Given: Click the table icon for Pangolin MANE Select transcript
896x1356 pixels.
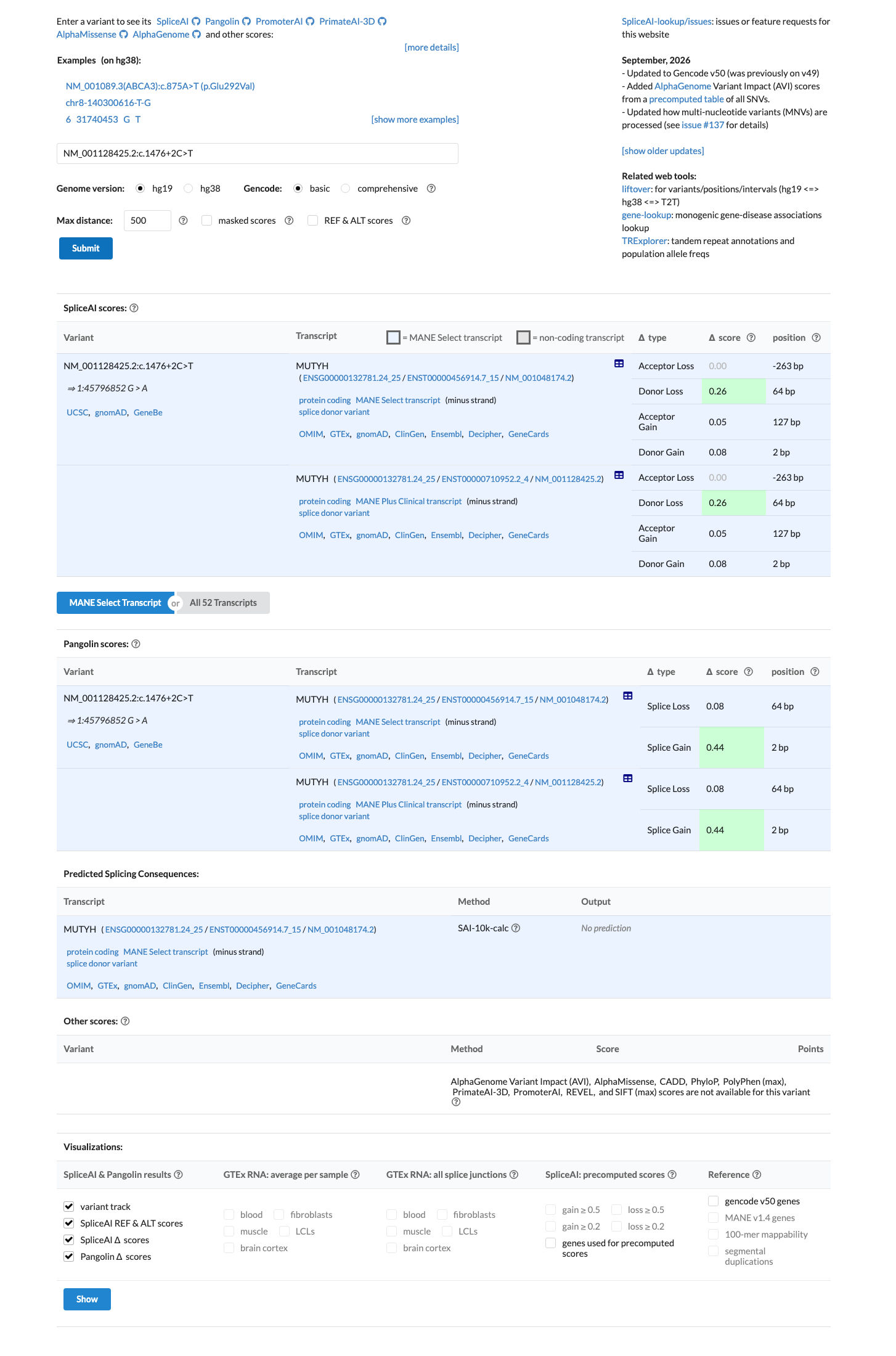Looking at the screenshot, I should tap(628, 696).
